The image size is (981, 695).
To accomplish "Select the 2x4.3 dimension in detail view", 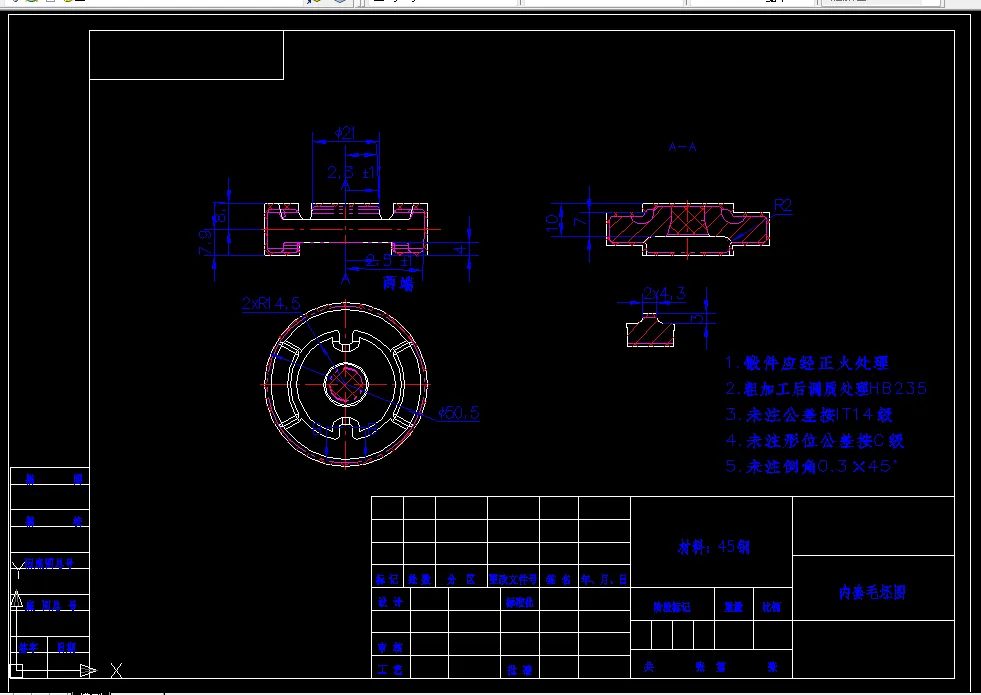I will pyautogui.click(x=664, y=293).
